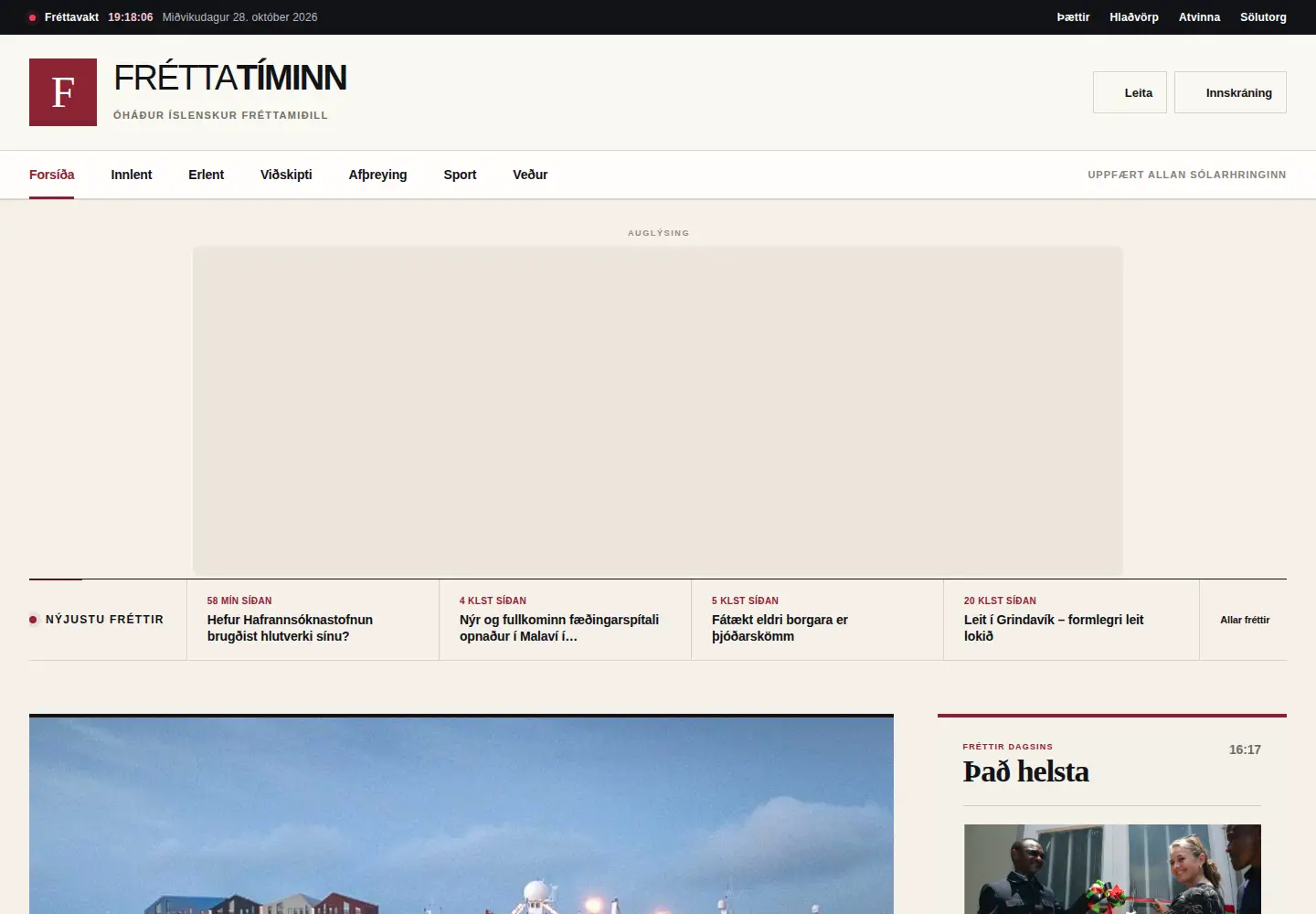Click the red F logo

tap(63, 92)
